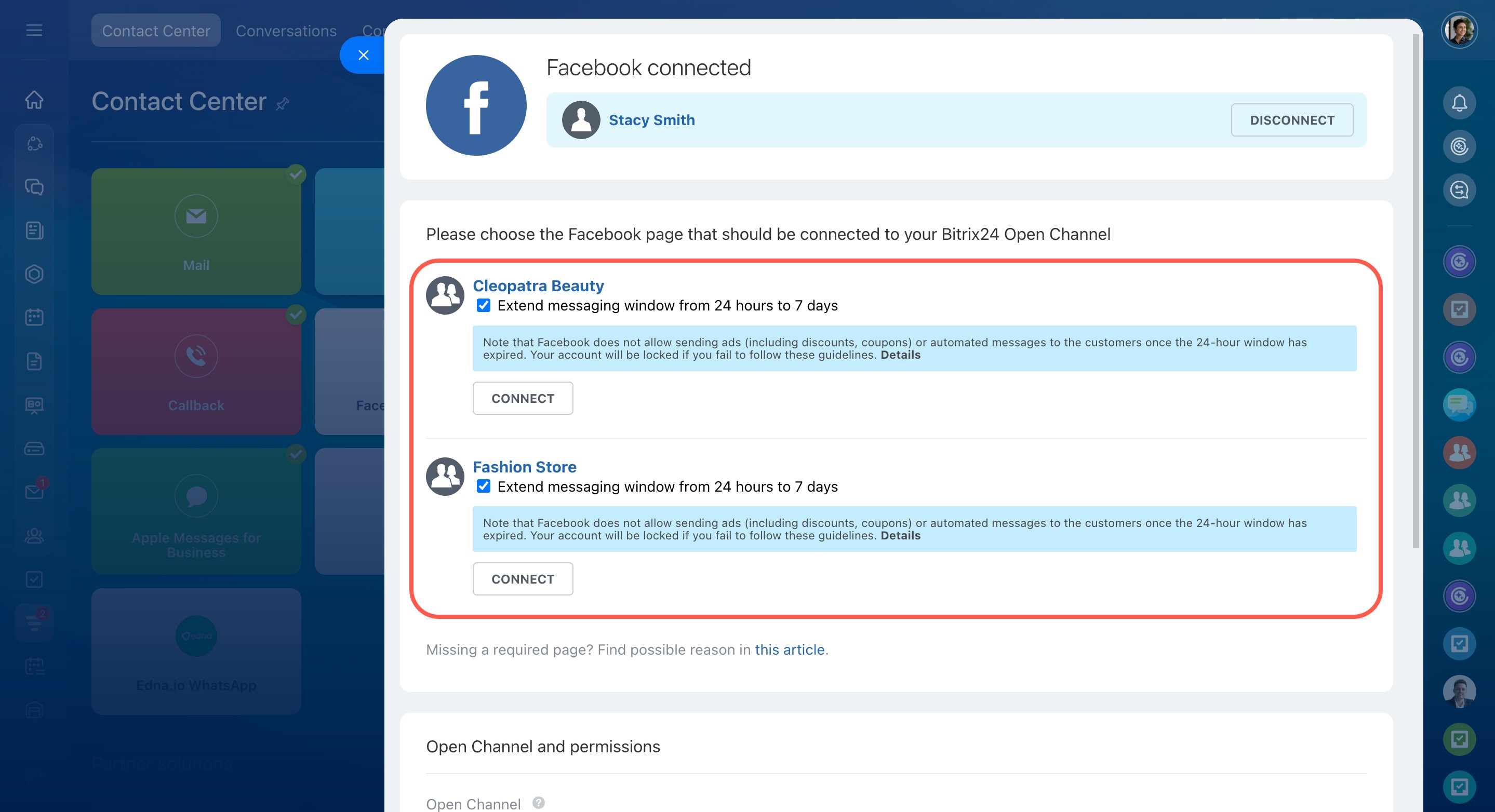Click the home icon in left sidebar
1495x812 pixels.
[x=34, y=100]
